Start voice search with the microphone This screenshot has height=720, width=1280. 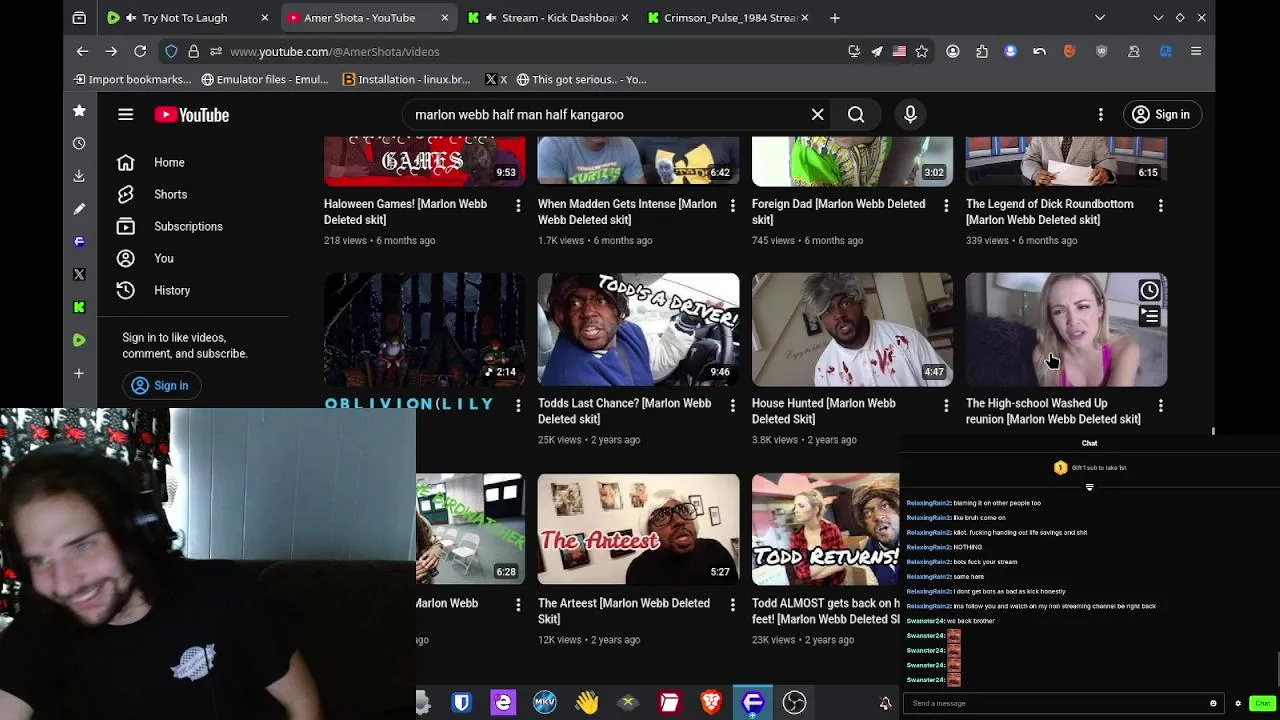tap(910, 115)
